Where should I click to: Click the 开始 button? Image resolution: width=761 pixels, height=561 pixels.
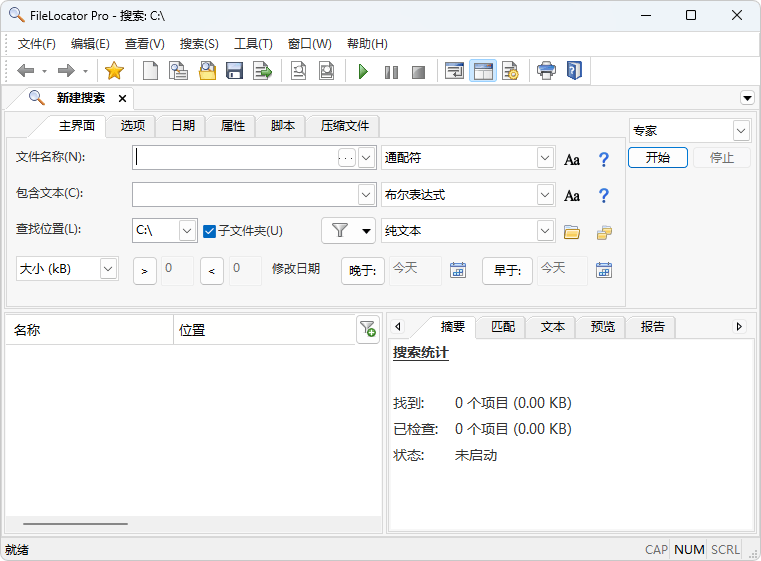658,158
